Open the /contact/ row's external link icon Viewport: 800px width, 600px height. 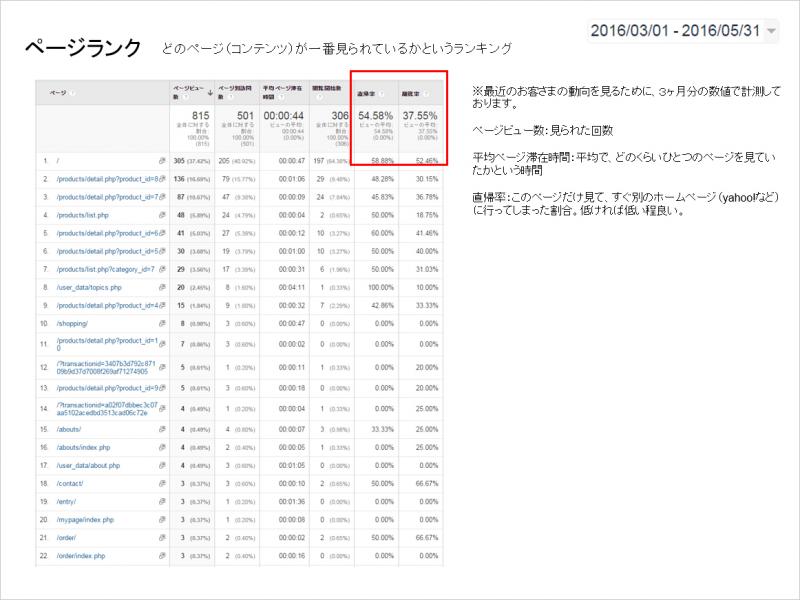pyautogui.click(x=162, y=483)
